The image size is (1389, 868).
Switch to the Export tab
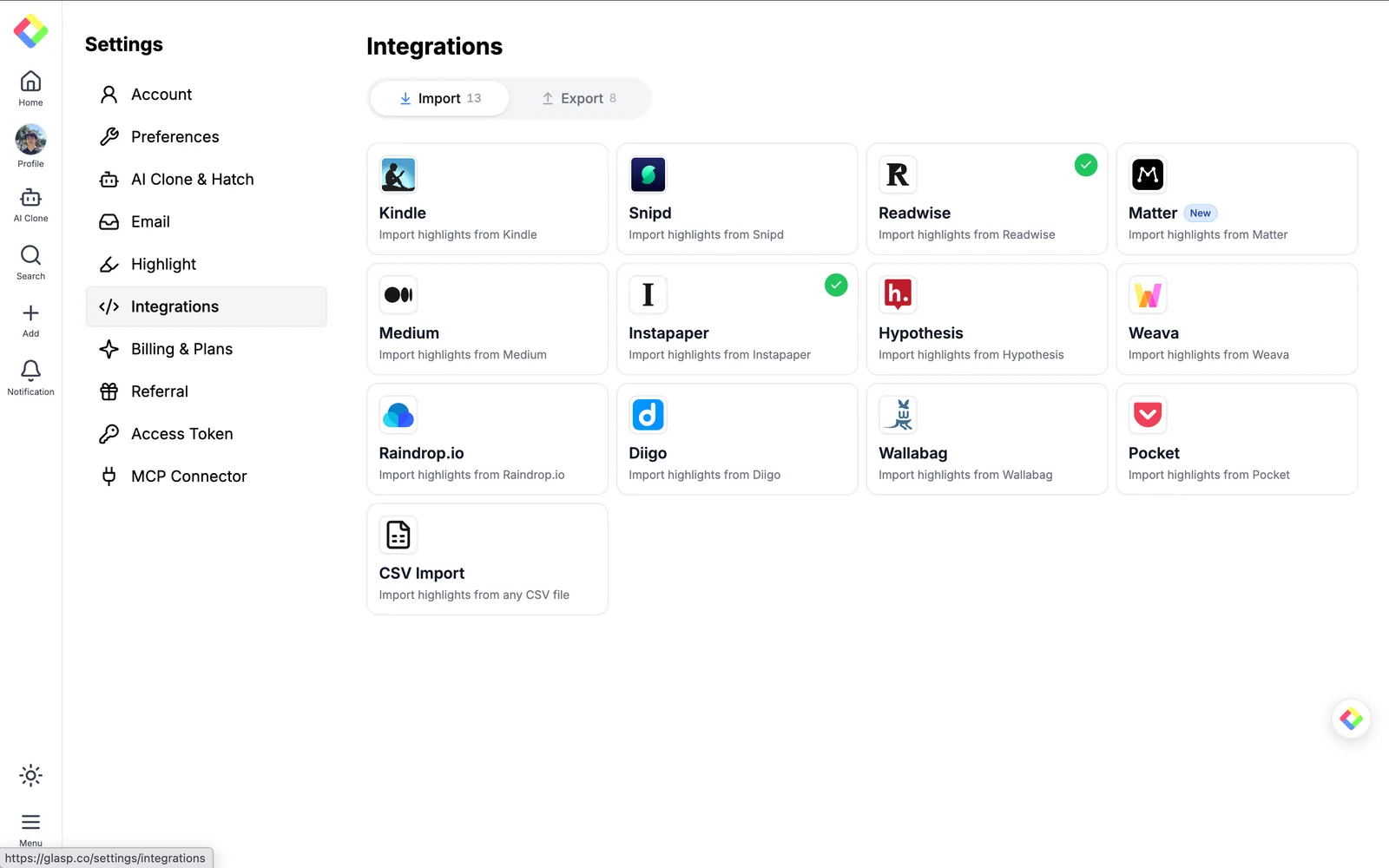tap(580, 98)
